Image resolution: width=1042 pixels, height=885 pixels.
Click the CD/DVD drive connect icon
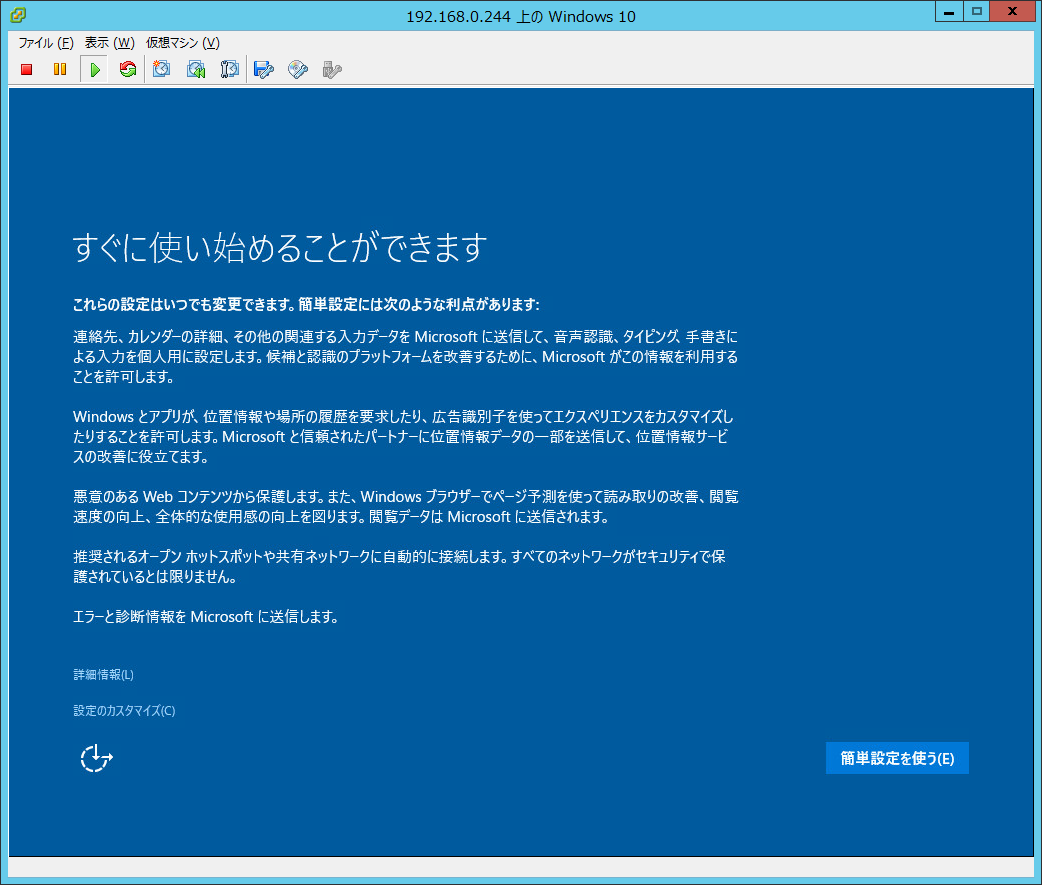298,69
